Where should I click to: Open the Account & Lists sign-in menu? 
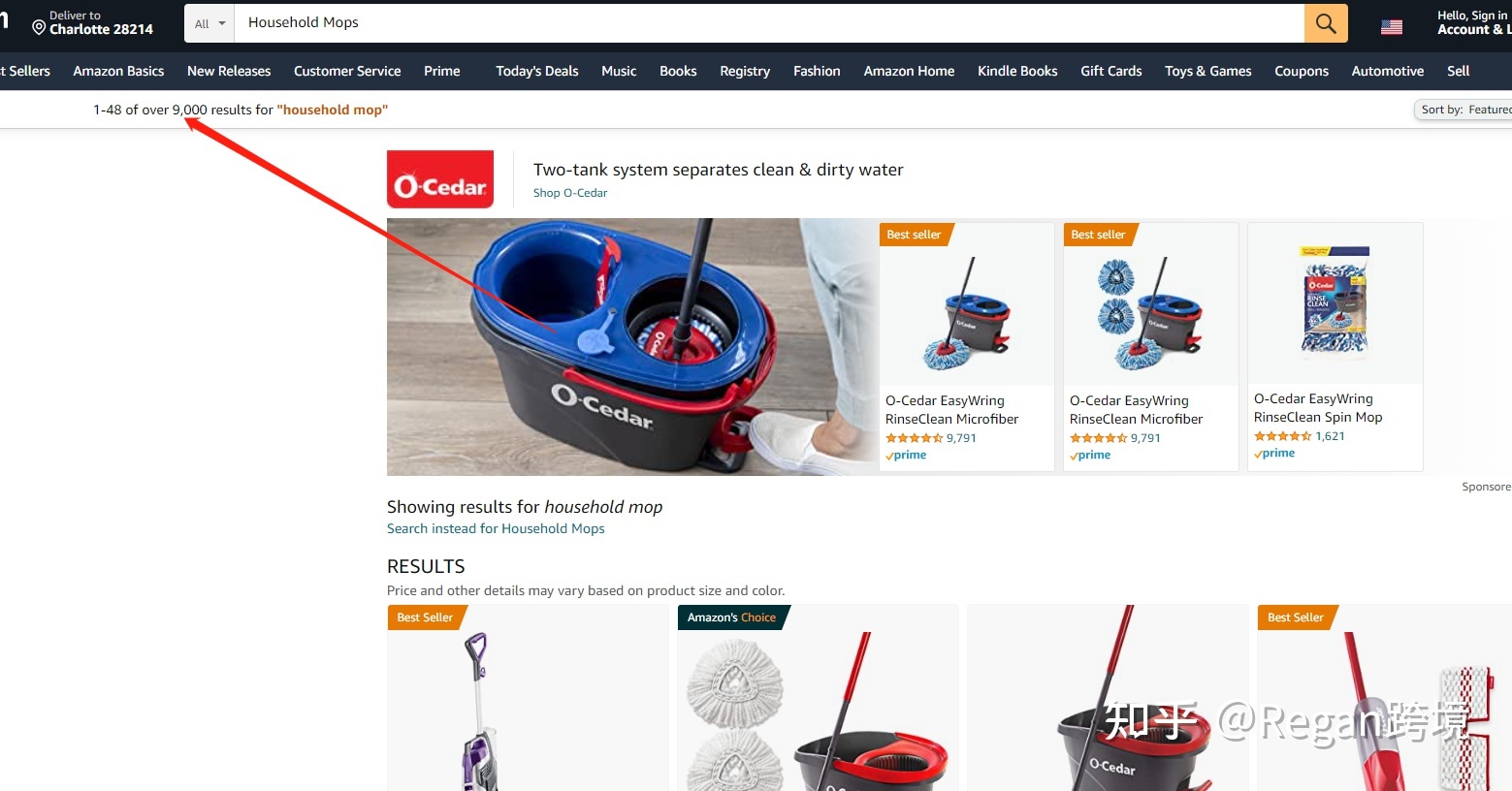(x=1473, y=23)
